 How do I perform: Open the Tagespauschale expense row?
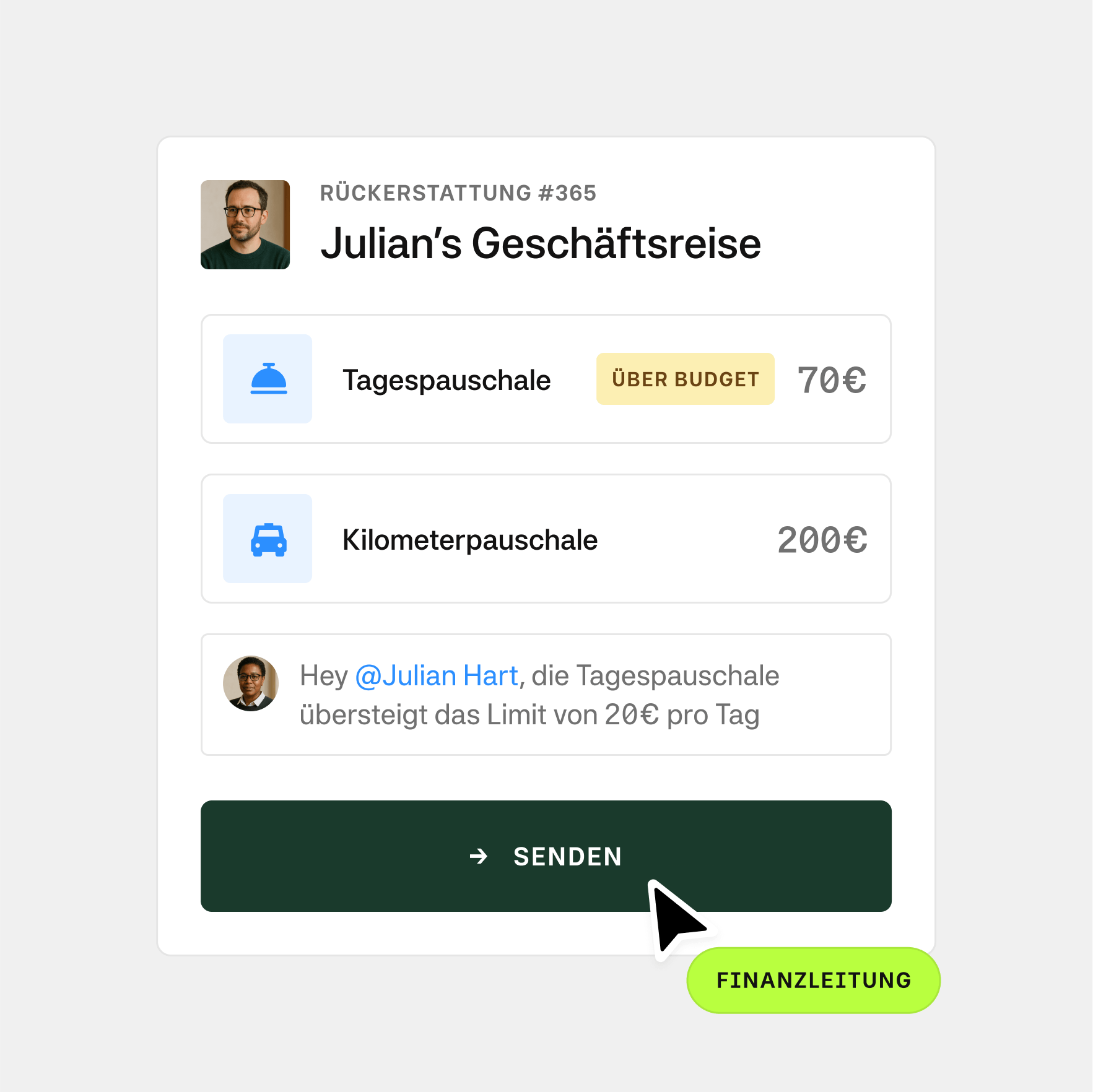pyautogui.click(x=546, y=379)
